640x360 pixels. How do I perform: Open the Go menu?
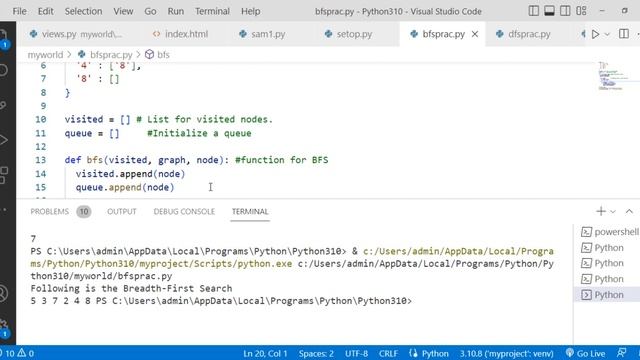pyautogui.click(x=150, y=11)
